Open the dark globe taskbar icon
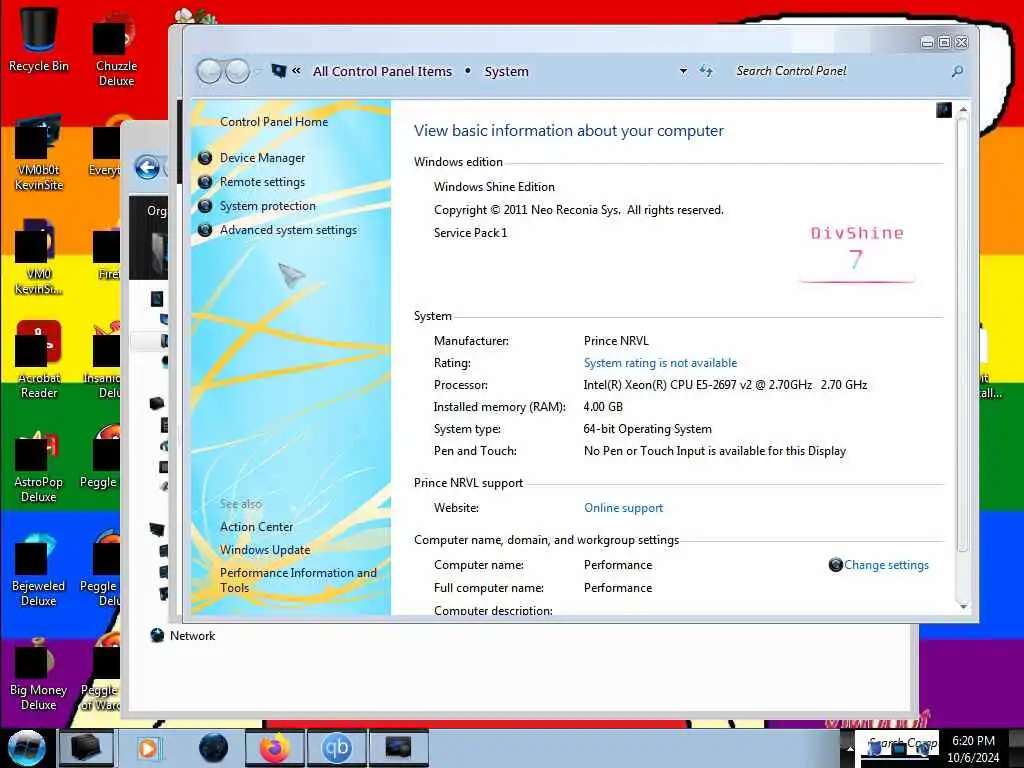The width and height of the screenshot is (1024, 768). [214, 748]
